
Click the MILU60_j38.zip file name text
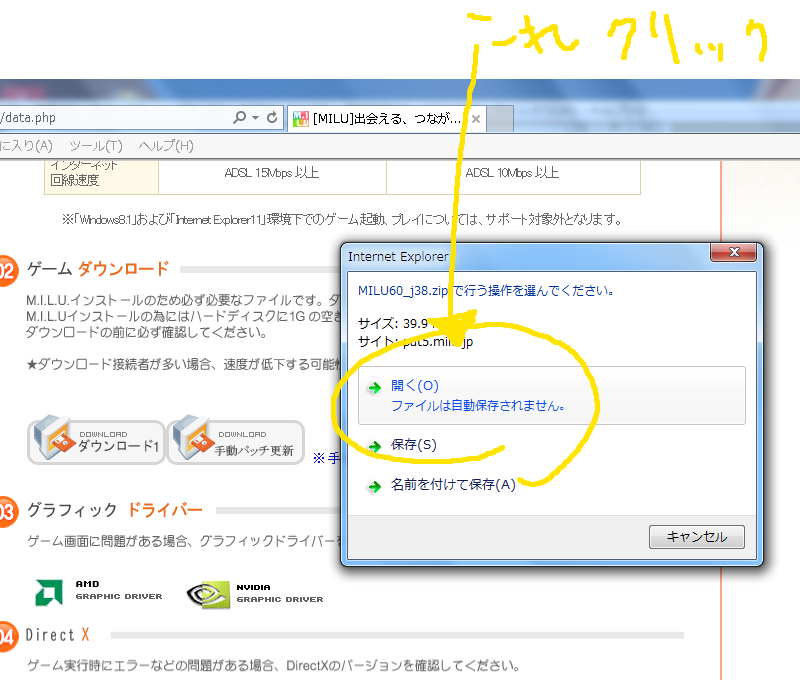403,291
